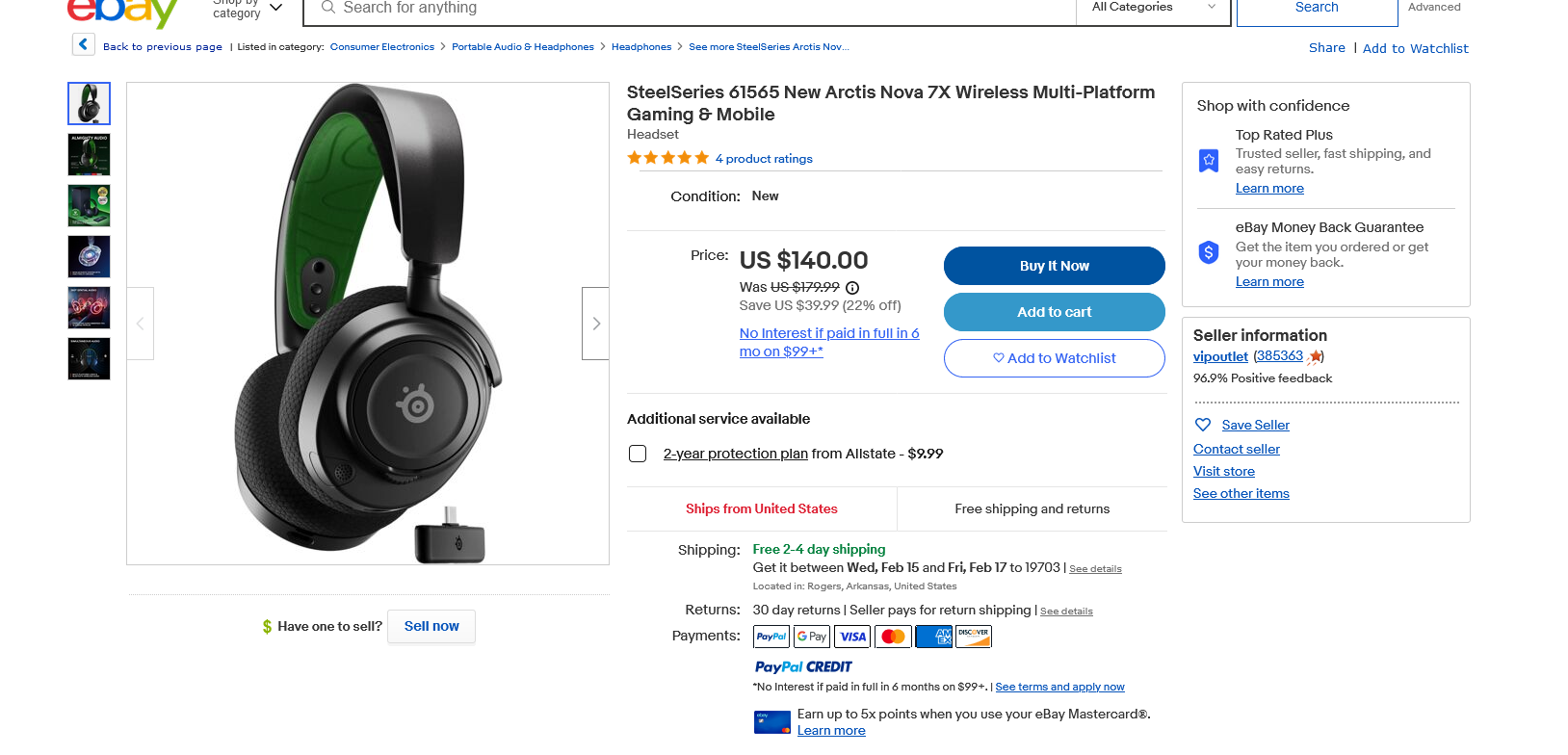Show next product image with right arrow

coord(596,324)
